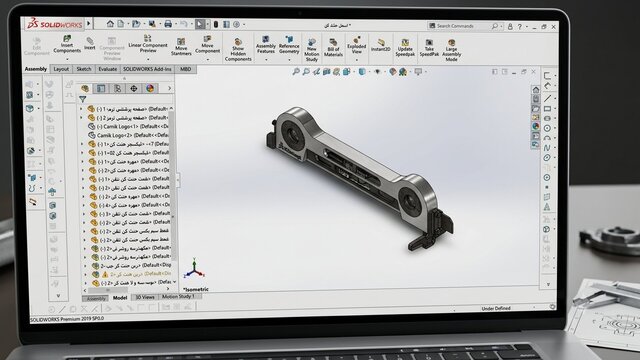The height and width of the screenshot is (360, 640).
Task: Click the filter funnel icon above the tree
Action: pyautogui.click(x=83, y=99)
